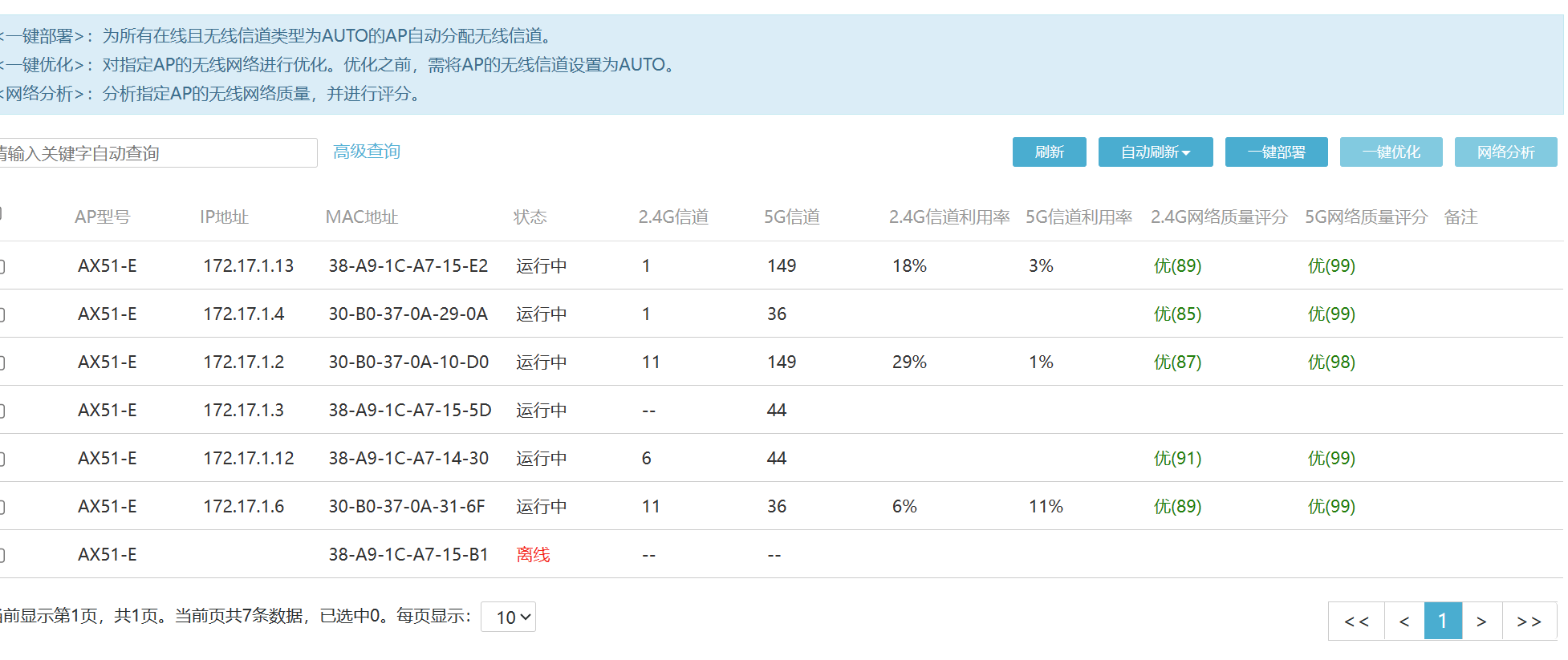Viewport: 1568px width, 660px height.
Task: Click the red 离线 status text
Action: pyautogui.click(x=533, y=555)
